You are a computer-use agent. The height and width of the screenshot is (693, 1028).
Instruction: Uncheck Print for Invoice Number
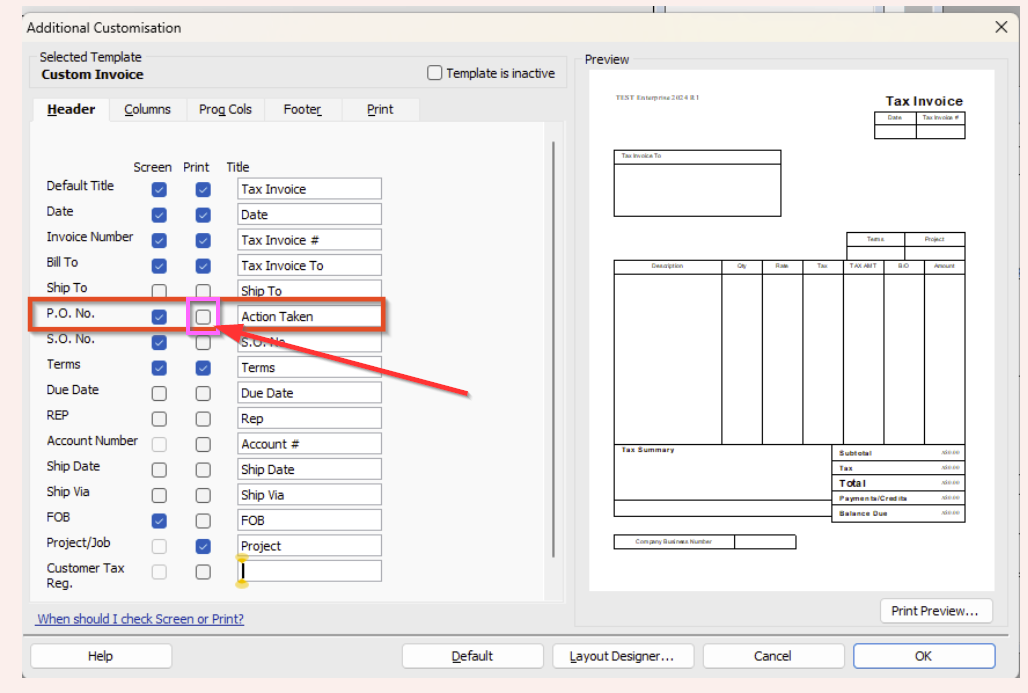[203, 241]
